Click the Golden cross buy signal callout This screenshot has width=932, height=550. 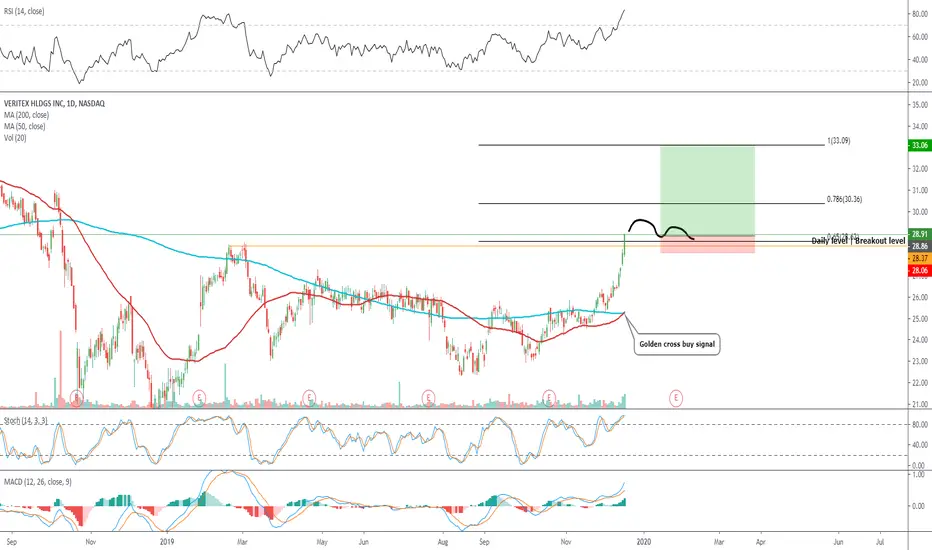point(677,344)
